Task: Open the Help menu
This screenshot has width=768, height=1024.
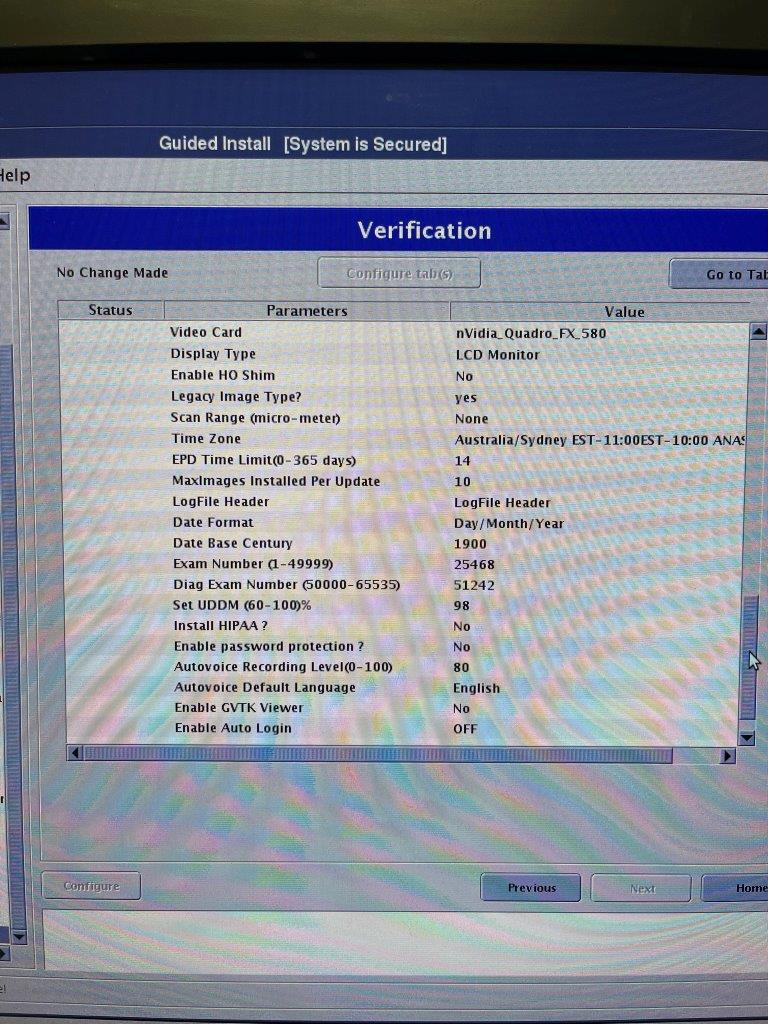Action: tap(14, 176)
